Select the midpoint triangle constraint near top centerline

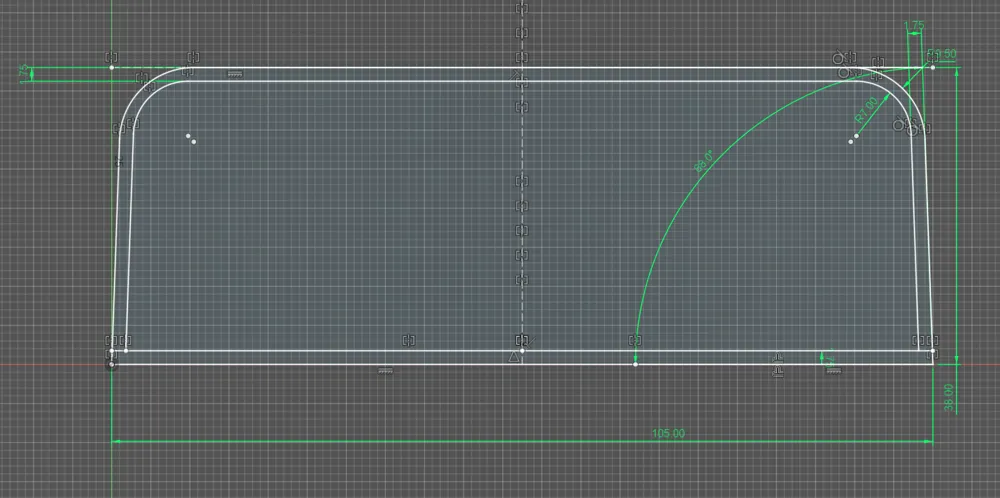pos(515,76)
